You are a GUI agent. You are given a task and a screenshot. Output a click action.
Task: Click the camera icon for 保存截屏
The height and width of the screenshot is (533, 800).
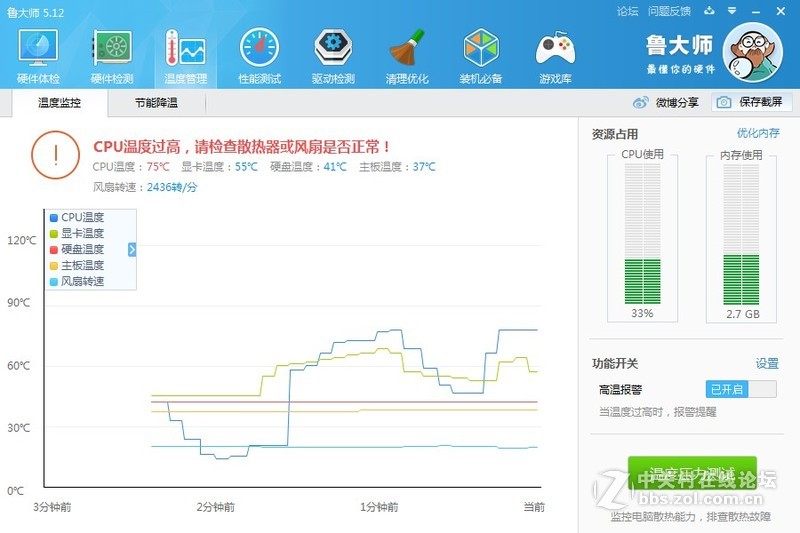pyautogui.click(x=723, y=103)
